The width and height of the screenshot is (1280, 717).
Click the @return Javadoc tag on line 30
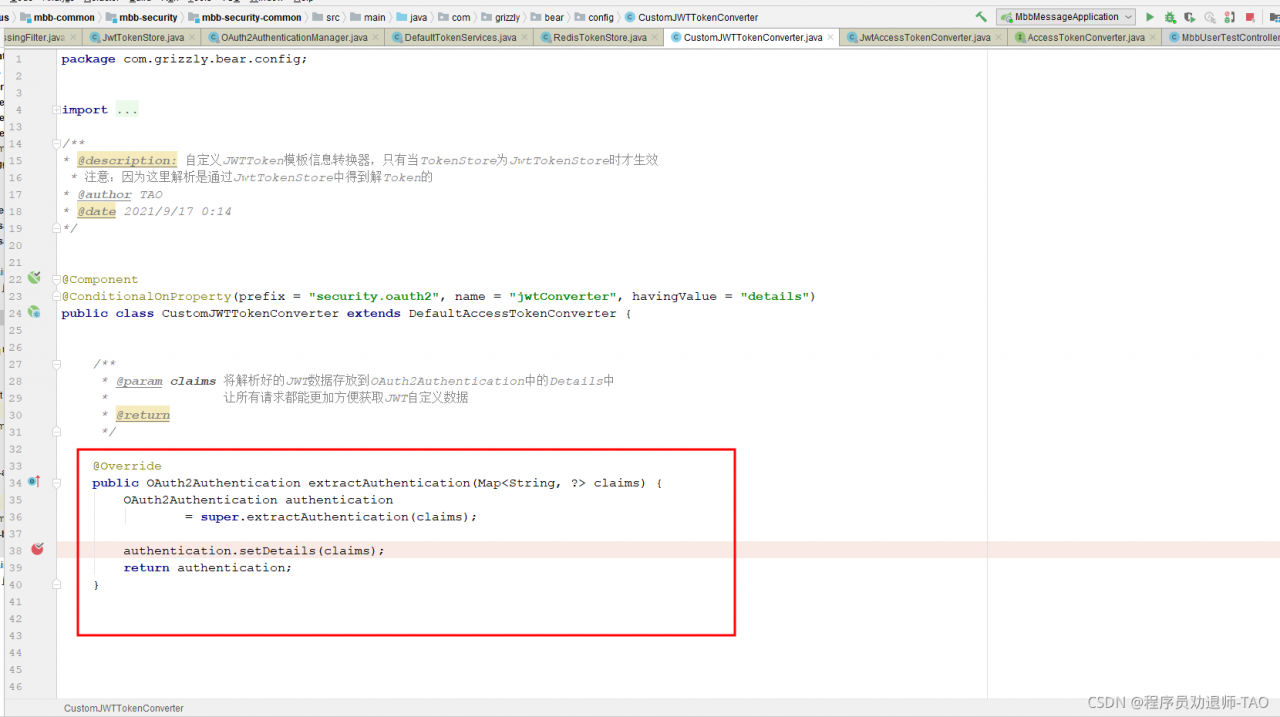tap(143, 415)
